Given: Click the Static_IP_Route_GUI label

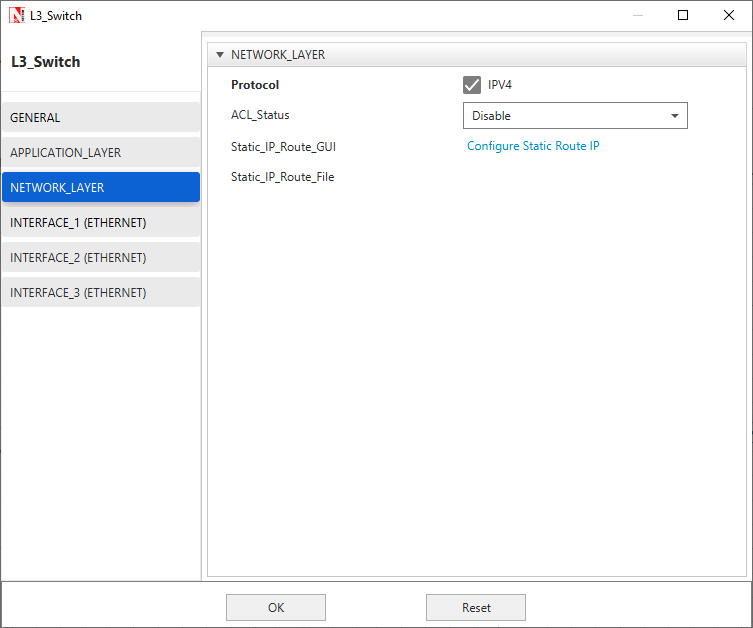Looking at the screenshot, I should click(283, 147).
